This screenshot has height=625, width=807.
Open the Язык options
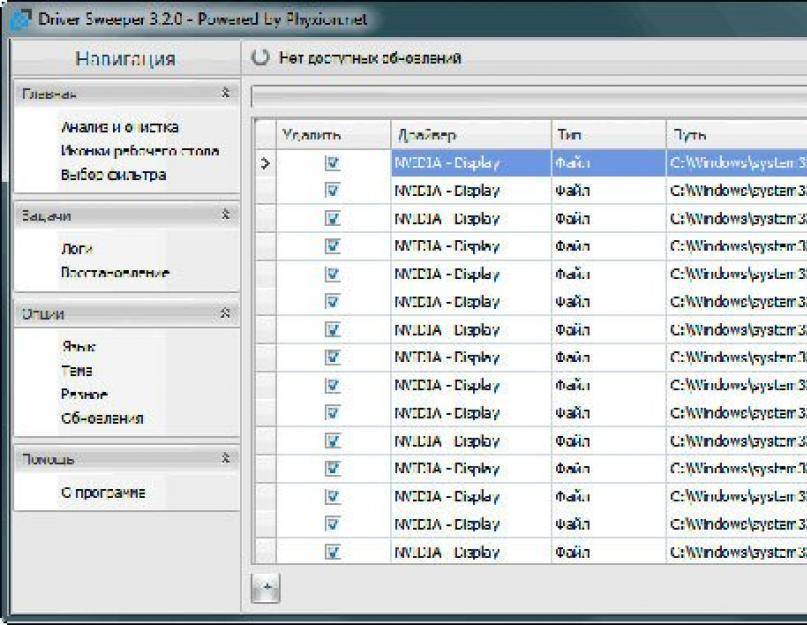point(78,346)
